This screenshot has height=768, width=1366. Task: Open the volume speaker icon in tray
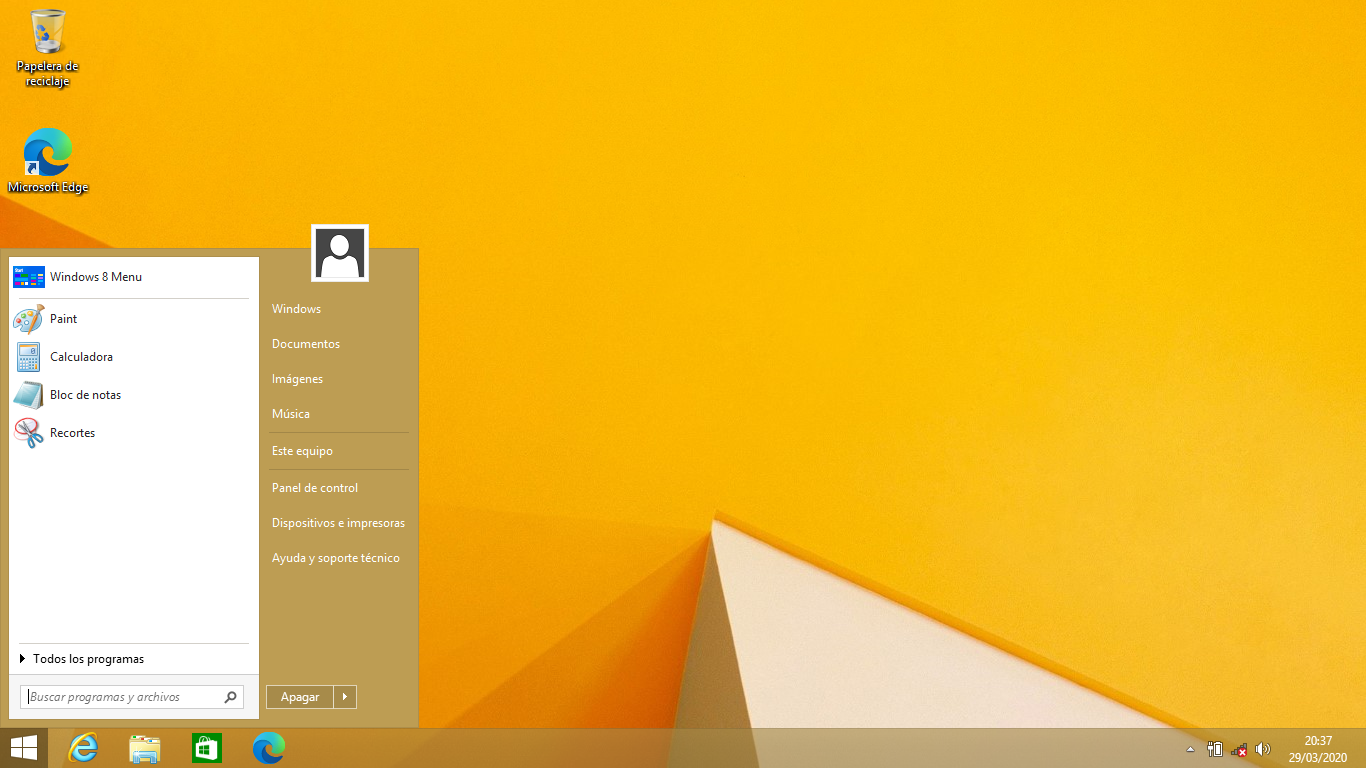click(1262, 748)
